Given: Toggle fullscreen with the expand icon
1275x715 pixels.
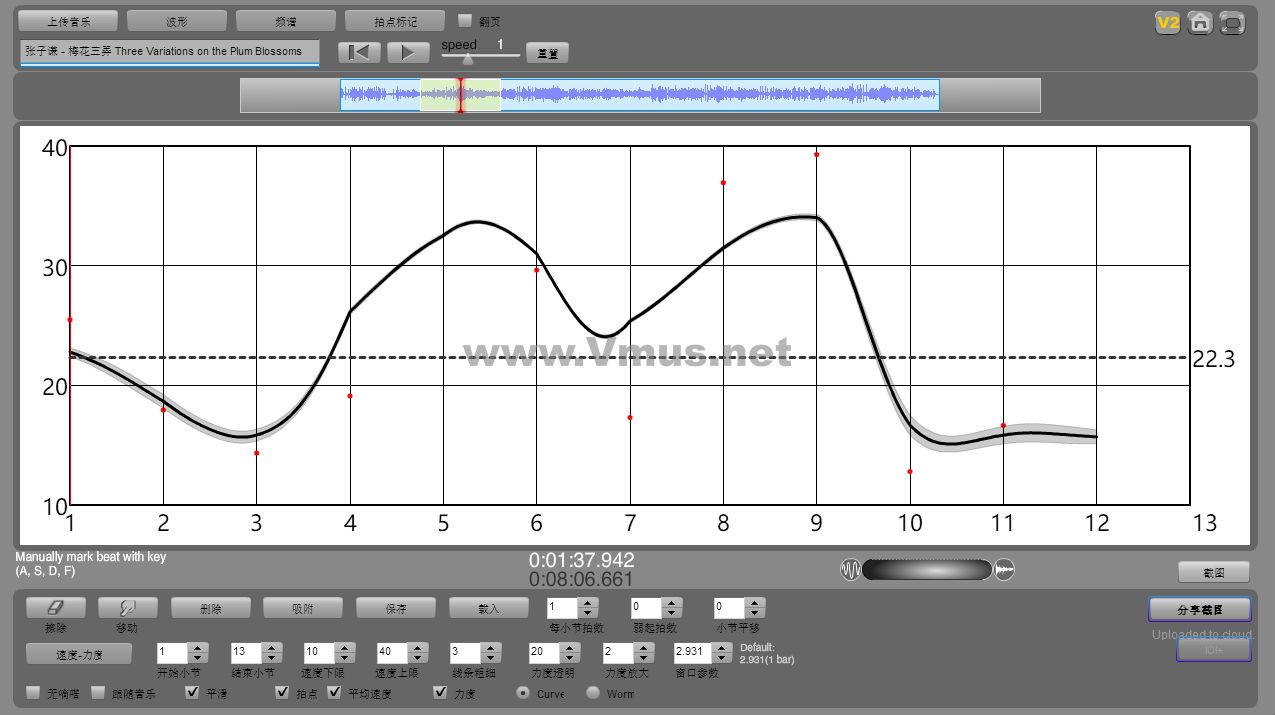Looking at the screenshot, I should tap(1233, 23).
